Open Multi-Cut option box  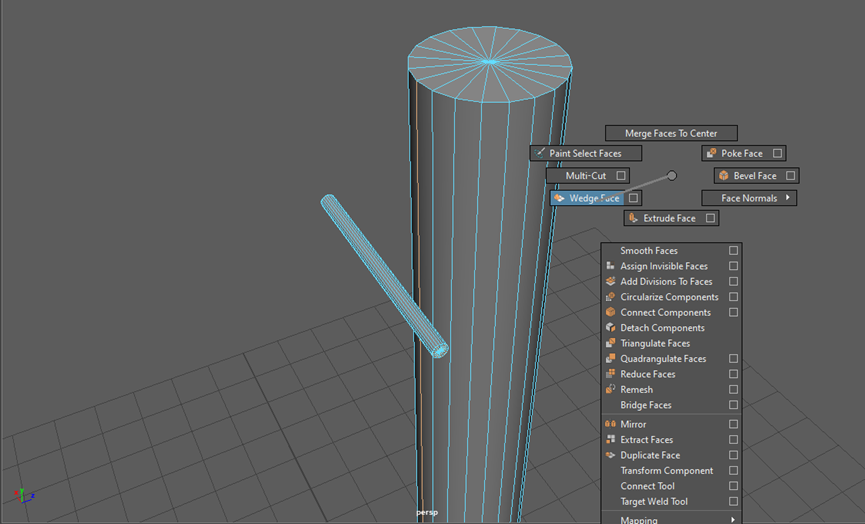coord(621,175)
